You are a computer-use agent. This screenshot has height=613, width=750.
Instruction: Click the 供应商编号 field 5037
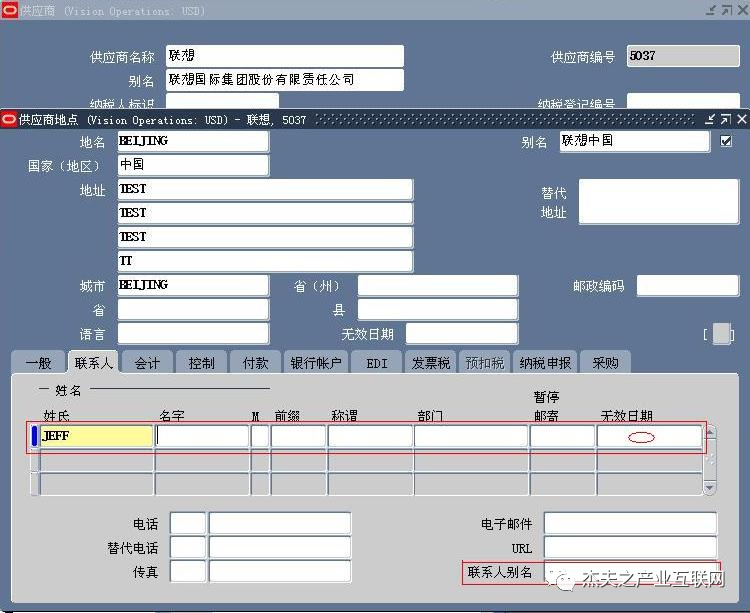683,56
